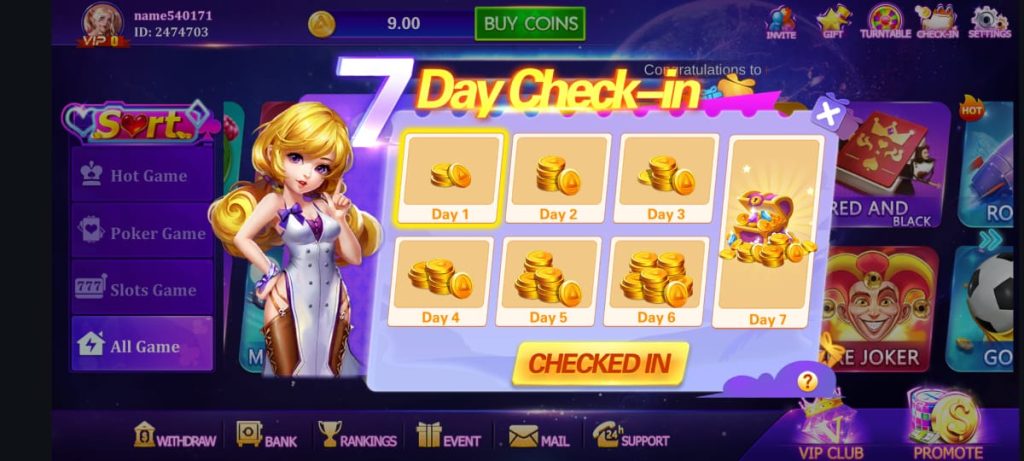Image resolution: width=1024 pixels, height=461 pixels.
Task: Open the Settings gear icon
Action: point(989,22)
